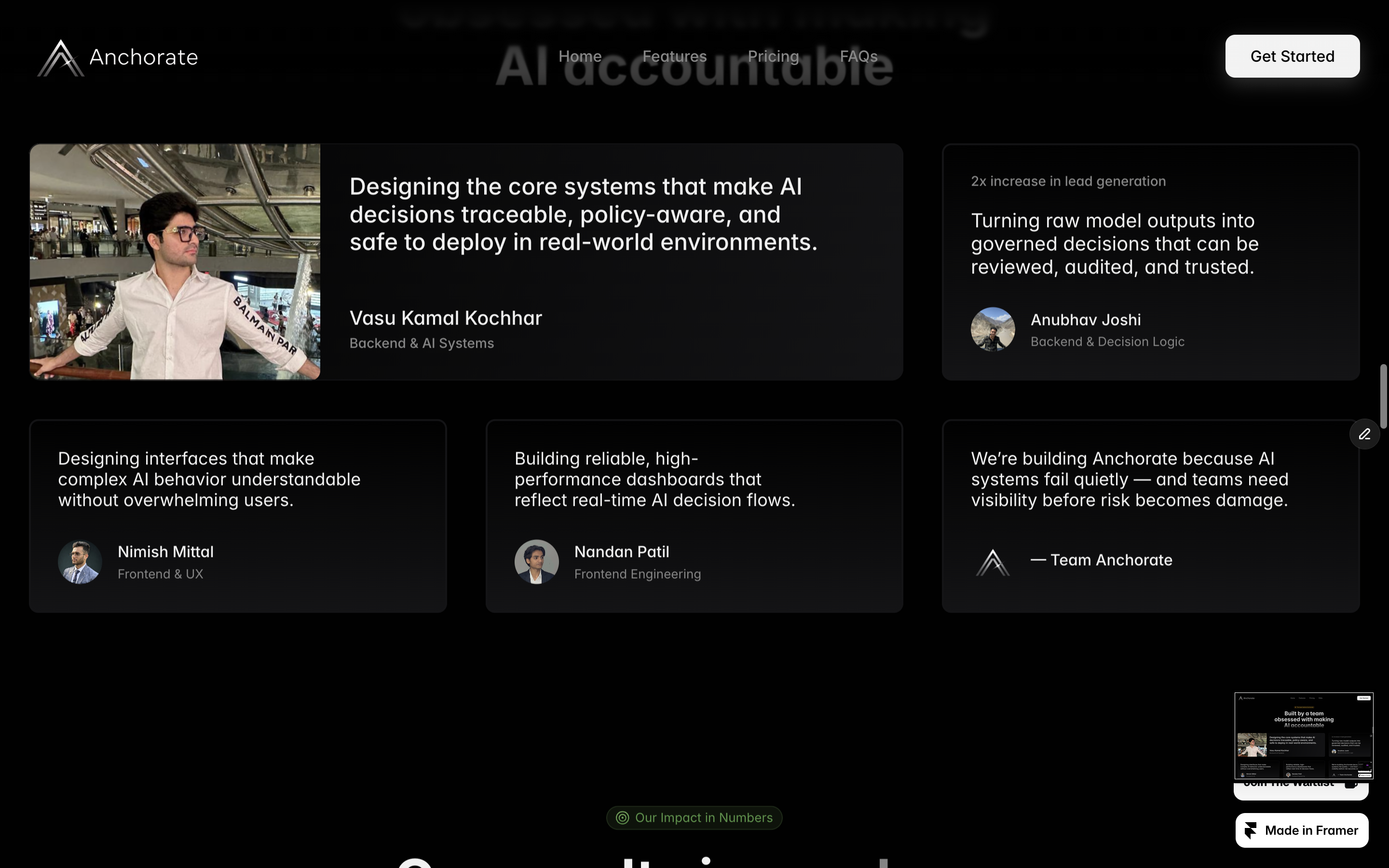Click the Anchorate logo icon in header
This screenshot has width=1389, height=868.
[x=61, y=58]
